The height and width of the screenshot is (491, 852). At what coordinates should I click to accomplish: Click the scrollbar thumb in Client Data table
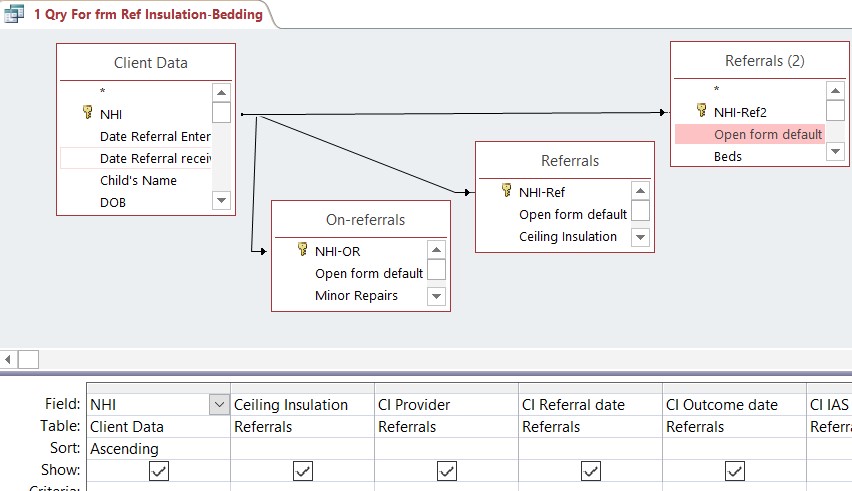[221, 112]
